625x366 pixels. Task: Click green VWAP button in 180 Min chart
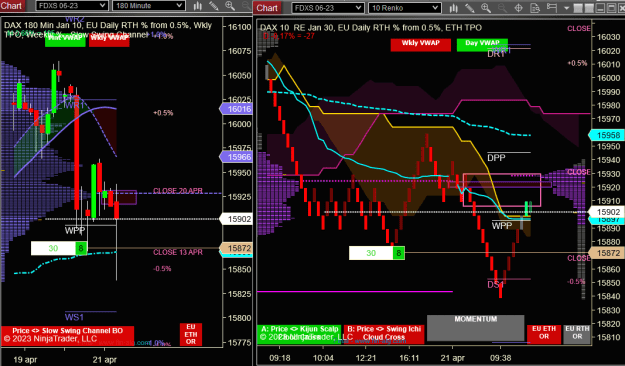tap(65, 40)
